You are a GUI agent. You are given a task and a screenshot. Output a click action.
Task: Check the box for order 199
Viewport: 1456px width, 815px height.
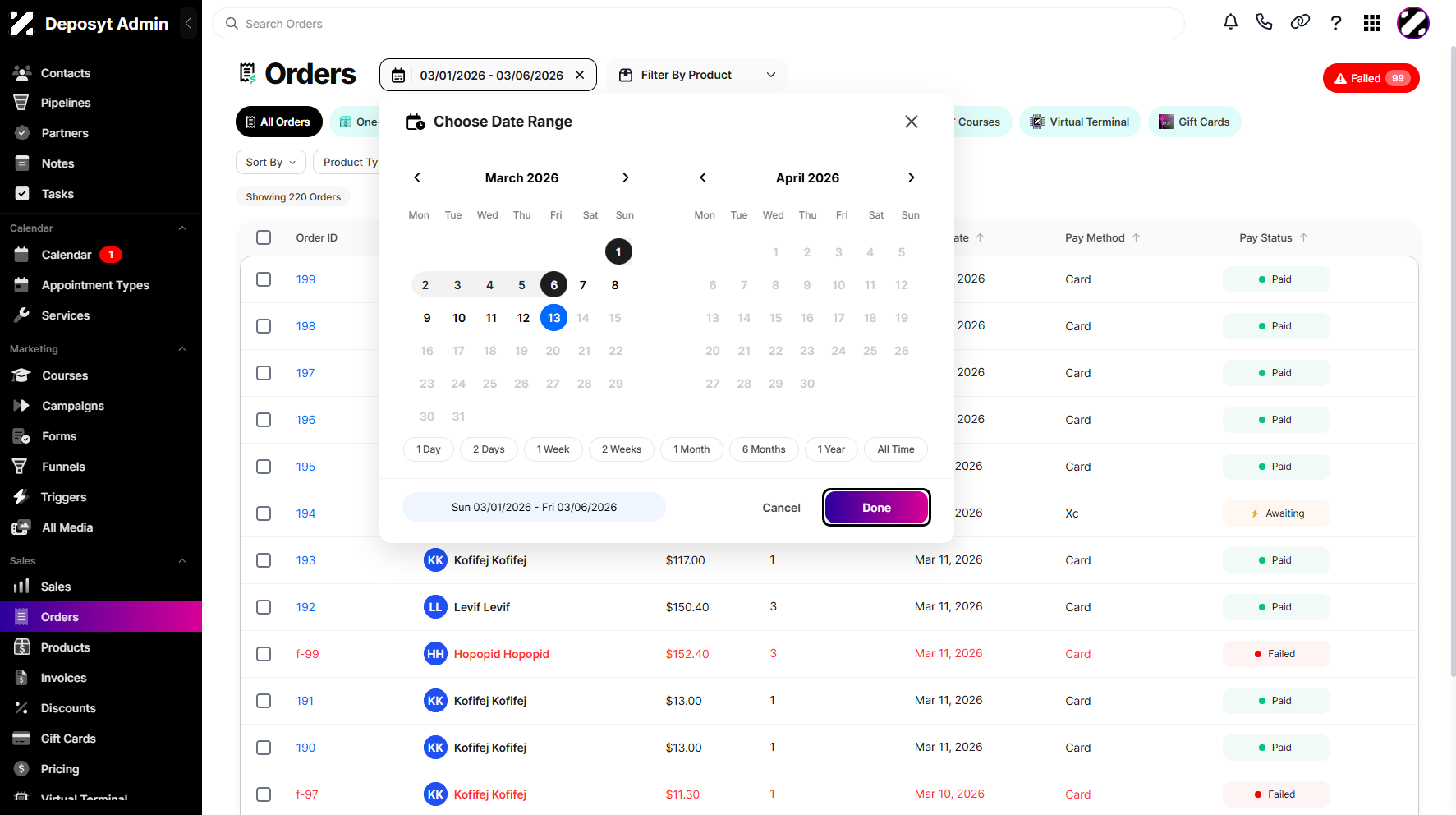tap(264, 279)
